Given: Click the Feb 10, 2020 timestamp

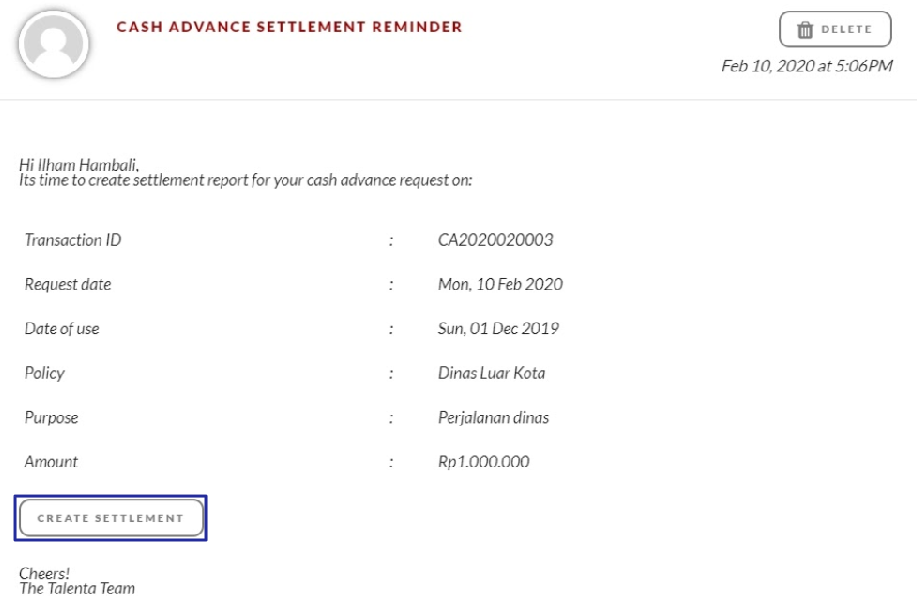Looking at the screenshot, I should [806, 66].
